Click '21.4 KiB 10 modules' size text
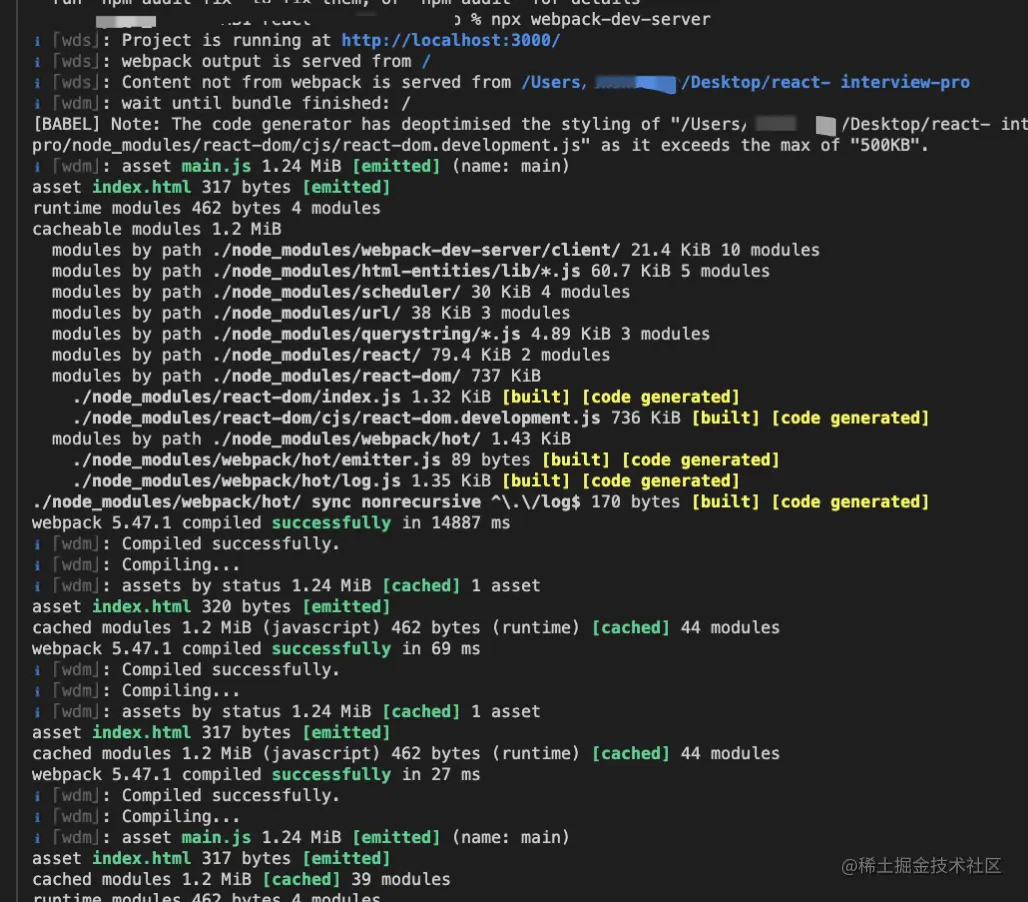The width and height of the screenshot is (1028, 902). pos(725,250)
